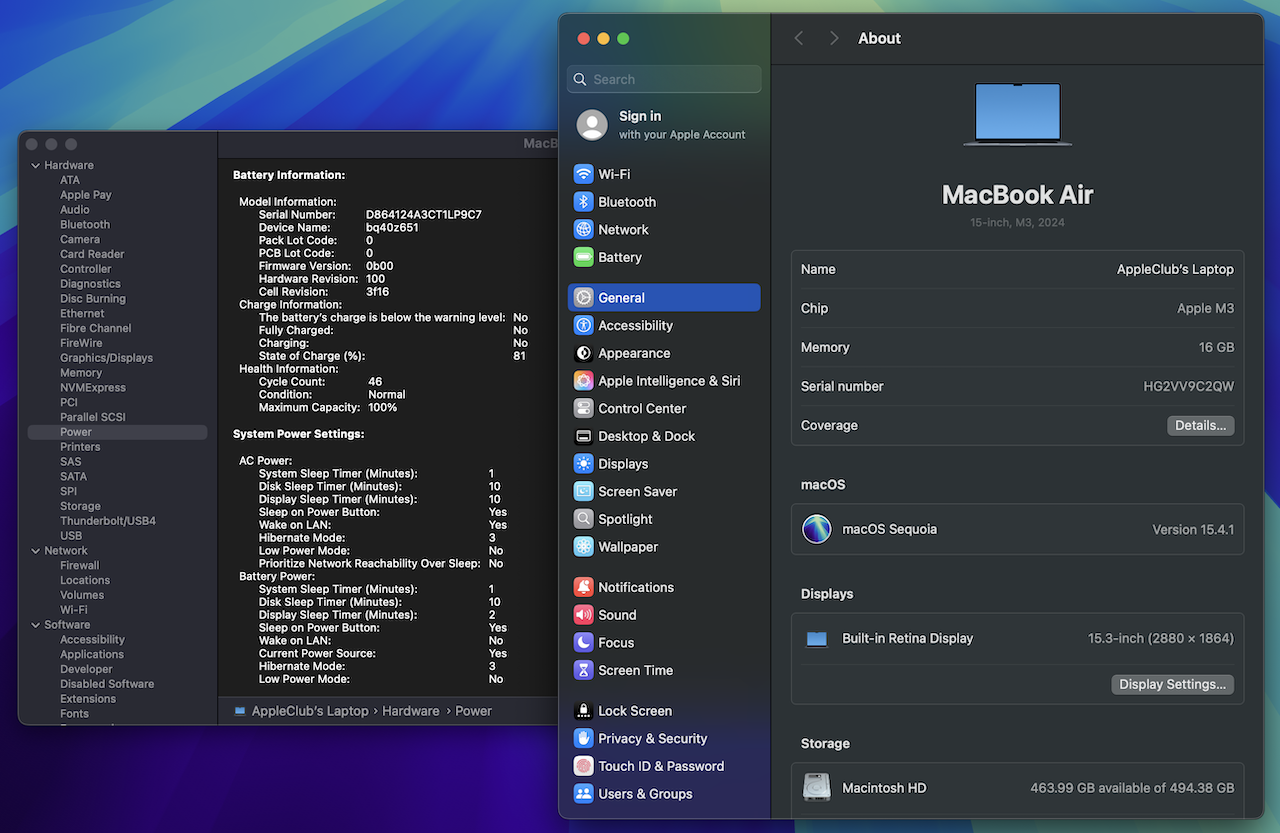This screenshot has width=1280, height=833.
Task: Select Disabled Software in the list
Action: (107, 684)
